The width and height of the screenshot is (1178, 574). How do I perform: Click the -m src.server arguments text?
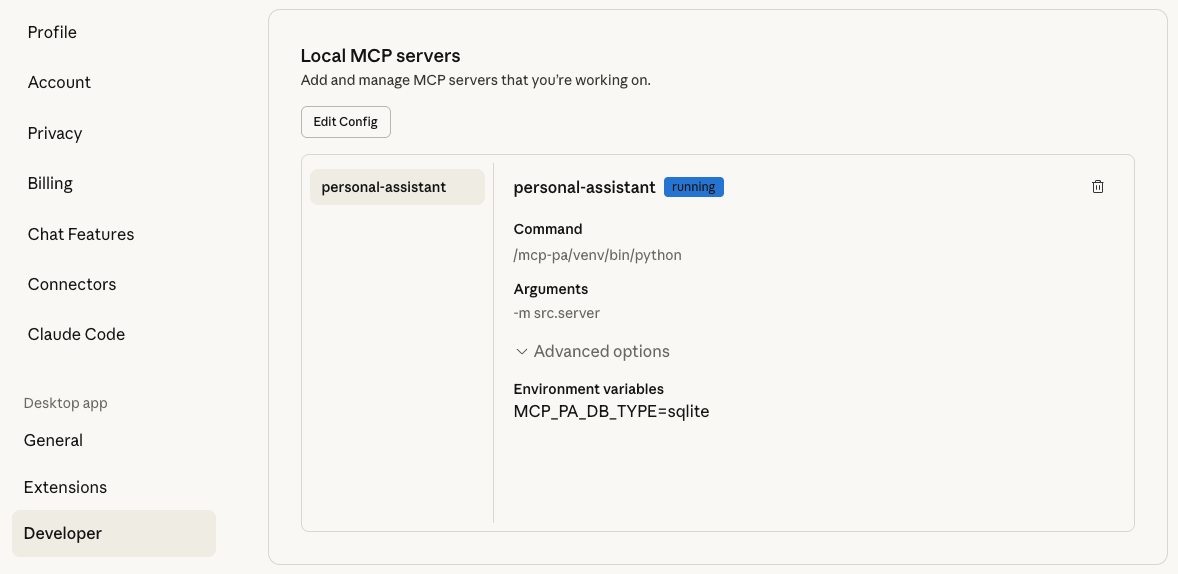[x=556, y=313]
